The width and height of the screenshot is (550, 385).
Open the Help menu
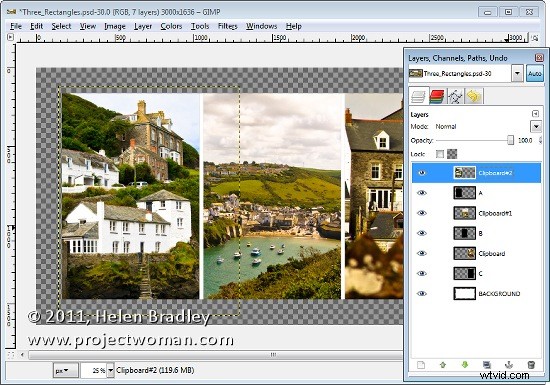294,26
